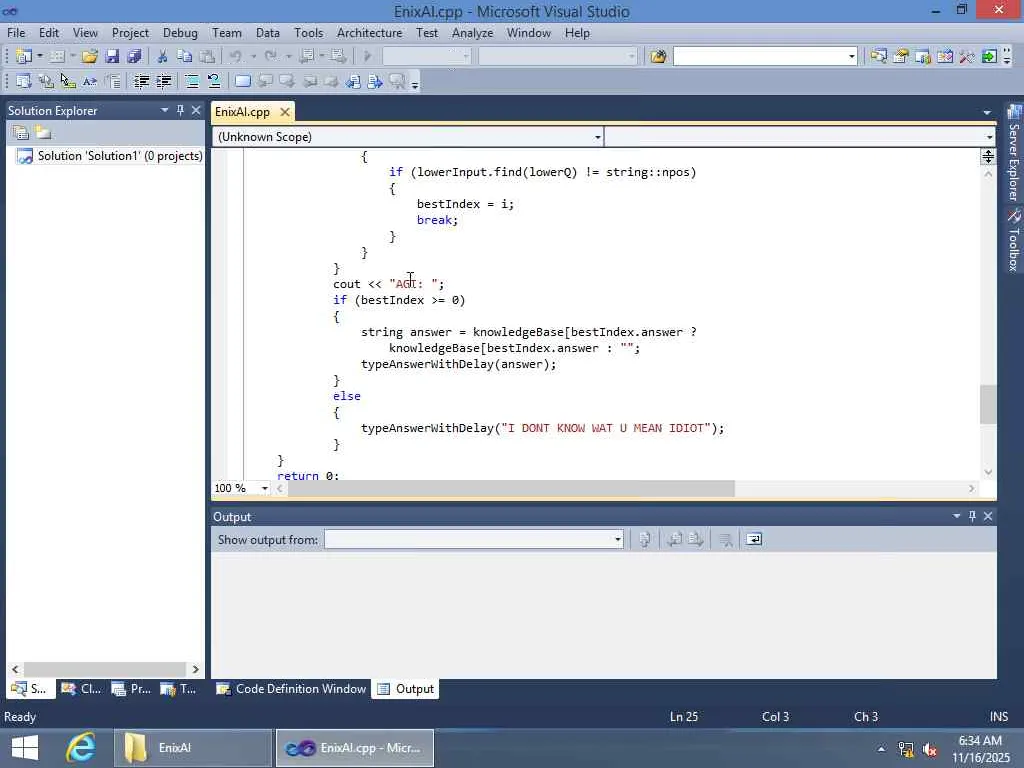
Task: Click in the Find search input field
Action: 759,56
